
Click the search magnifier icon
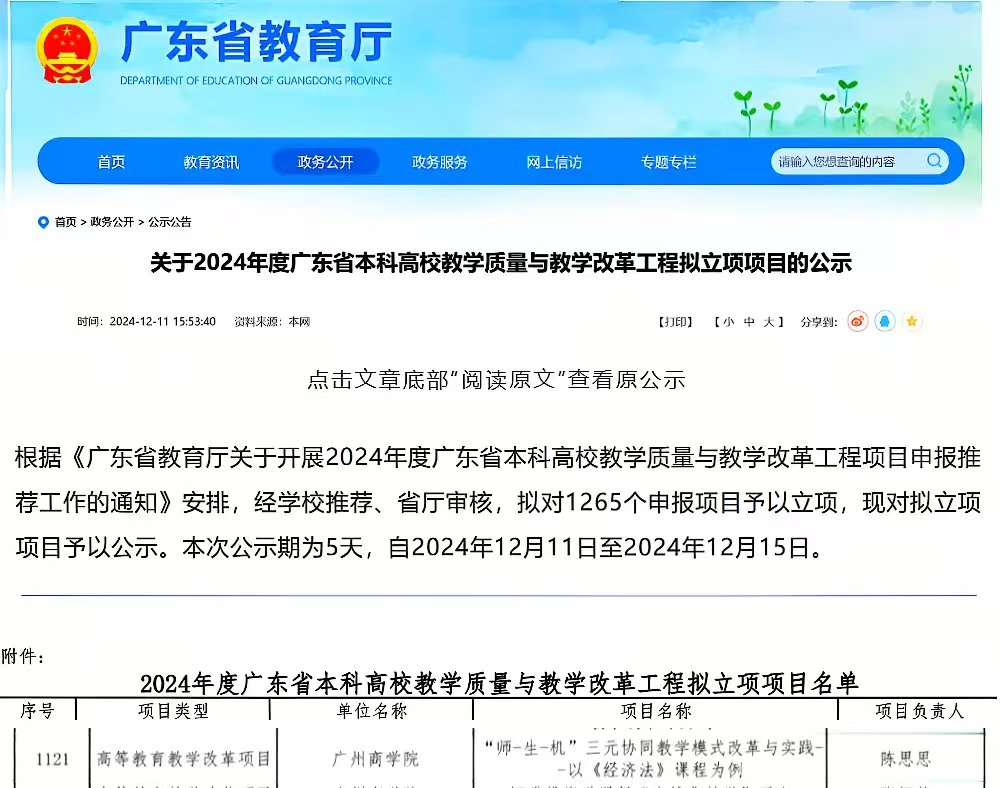934,161
